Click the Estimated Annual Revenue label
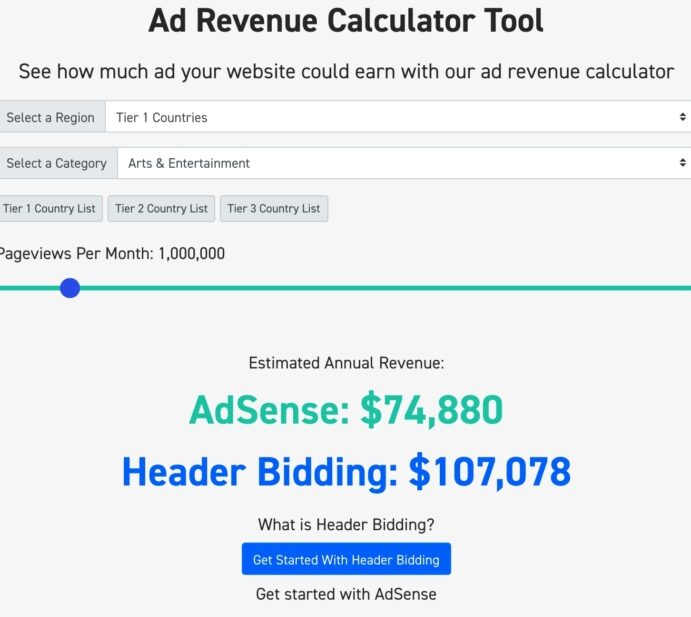Image resolution: width=691 pixels, height=617 pixels. tap(346, 363)
